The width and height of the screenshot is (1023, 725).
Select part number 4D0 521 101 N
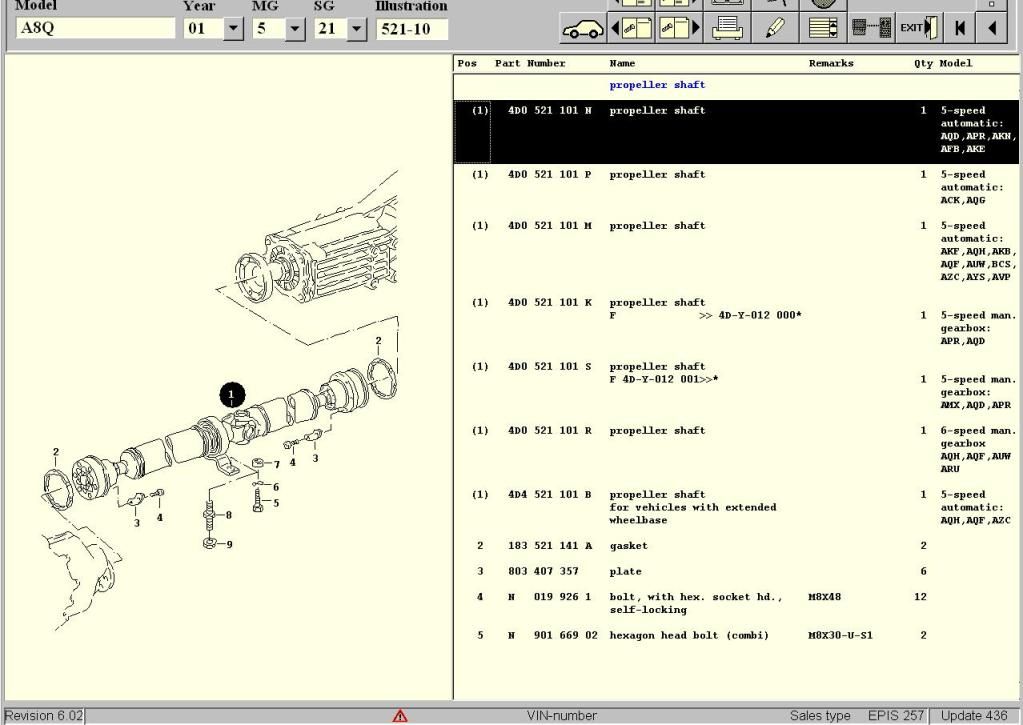coord(549,110)
